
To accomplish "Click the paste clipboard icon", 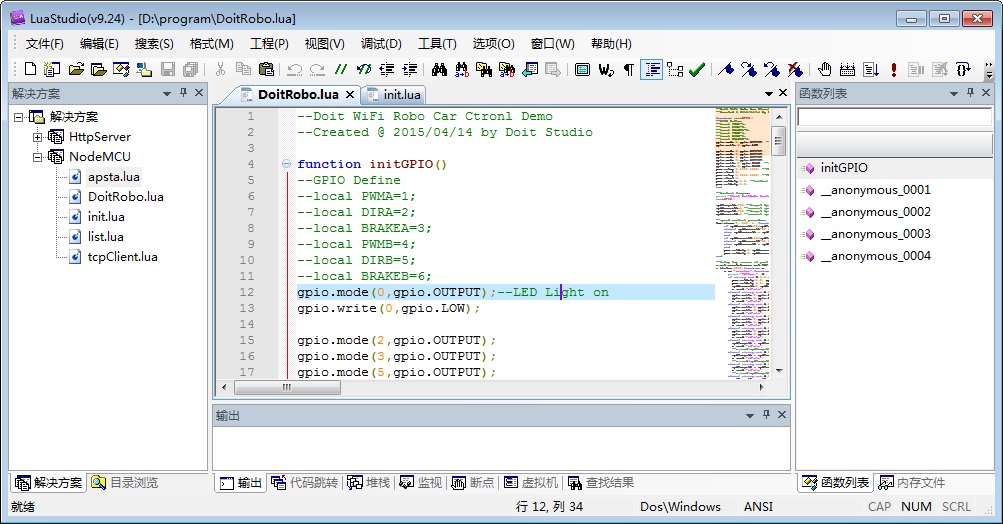I will pos(266,69).
